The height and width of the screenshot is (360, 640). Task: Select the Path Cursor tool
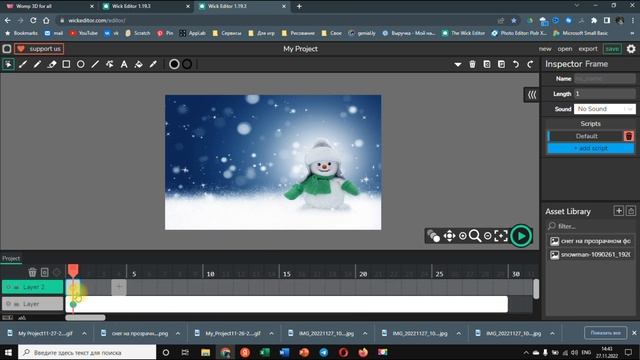[109, 64]
